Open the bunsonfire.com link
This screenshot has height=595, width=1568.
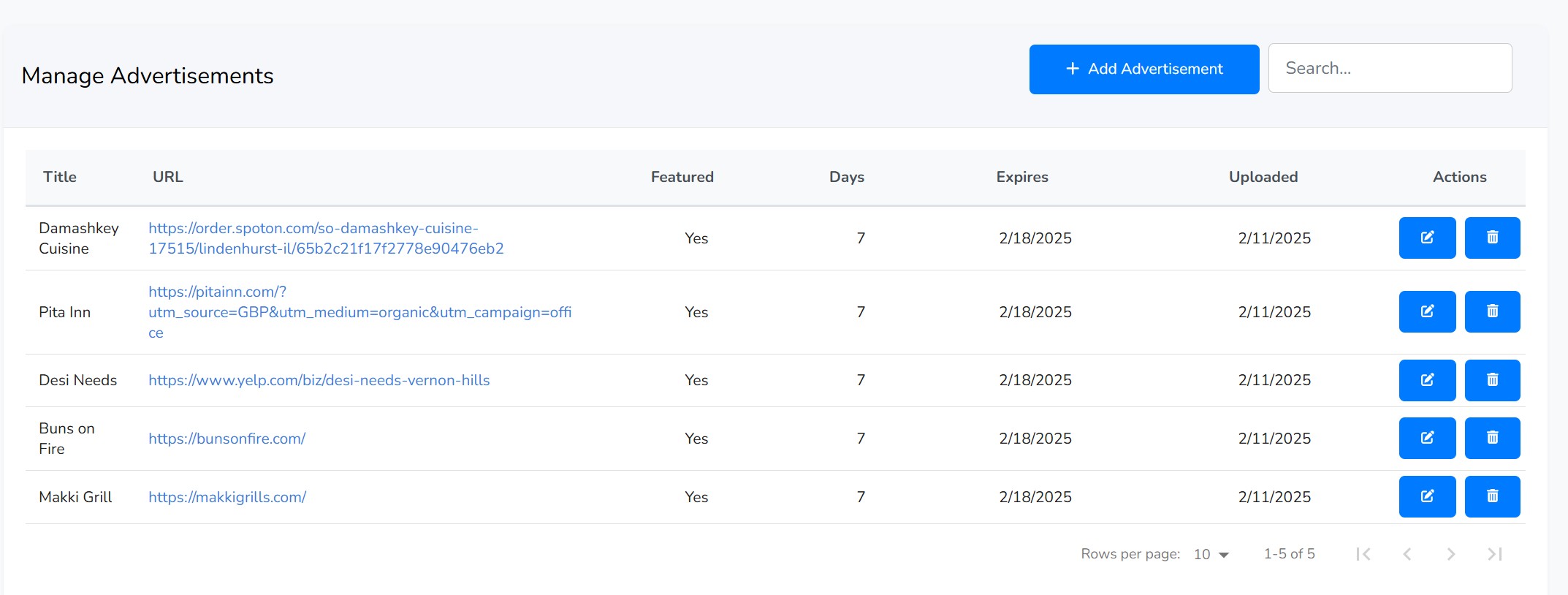click(227, 439)
